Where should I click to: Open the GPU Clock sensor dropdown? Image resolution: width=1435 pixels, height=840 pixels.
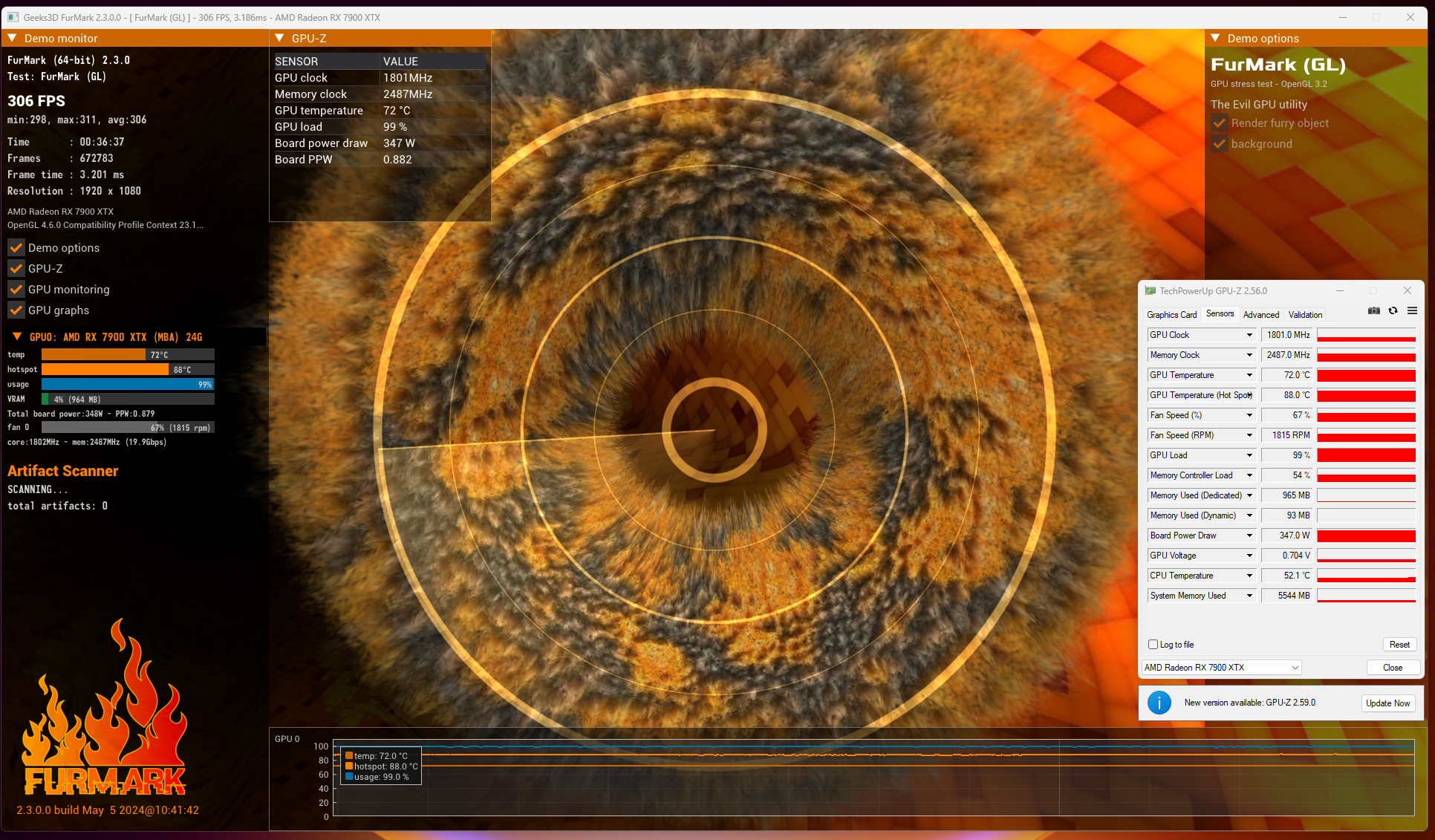point(1249,335)
